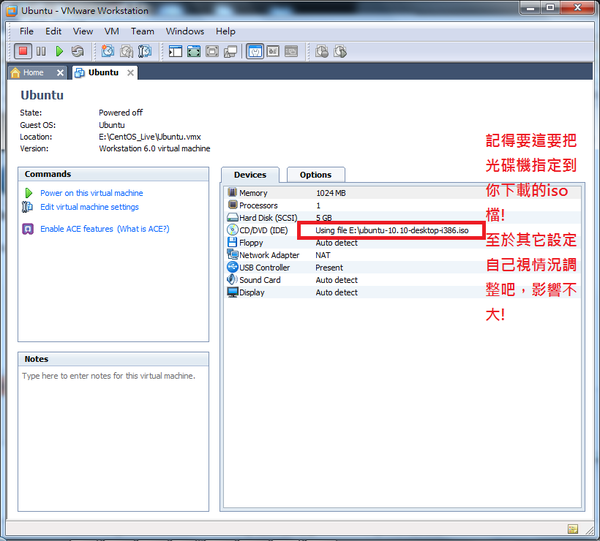Close the Home tab
The height and width of the screenshot is (541, 600).
pyautogui.click(x=60, y=73)
